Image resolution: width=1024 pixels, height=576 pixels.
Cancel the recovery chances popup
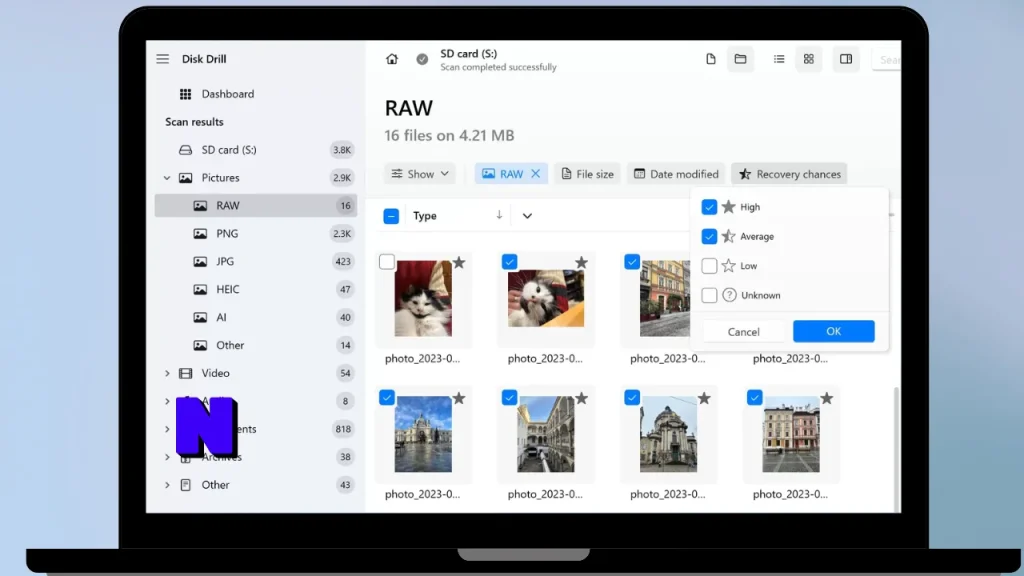[x=743, y=331]
